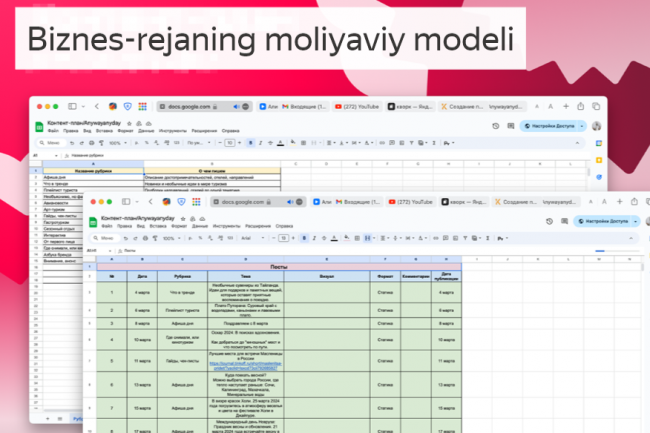Open text color picker in the back window toolbar
This screenshot has height=433, width=650.
click(280, 143)
